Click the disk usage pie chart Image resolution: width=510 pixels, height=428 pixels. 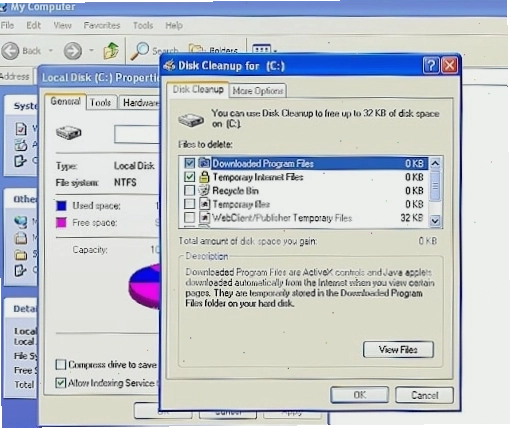point(145,286)
